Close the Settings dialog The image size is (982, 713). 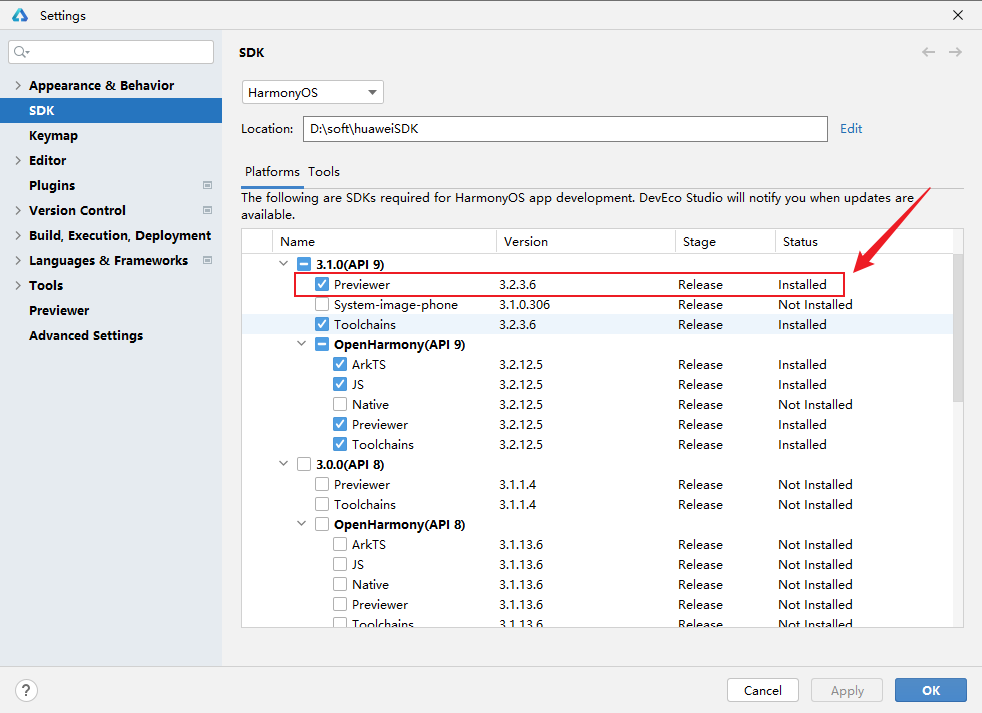958,15
